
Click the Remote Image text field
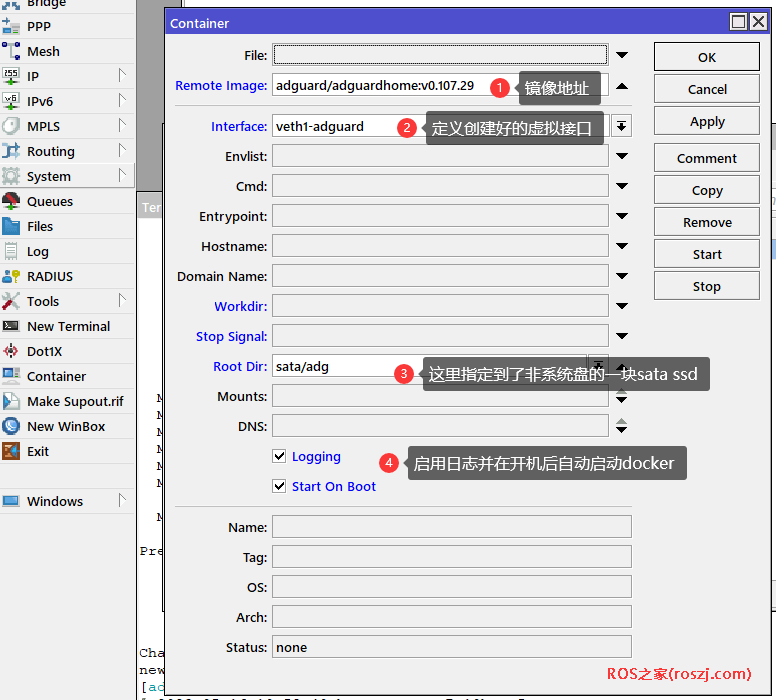(x=440, y=85)
